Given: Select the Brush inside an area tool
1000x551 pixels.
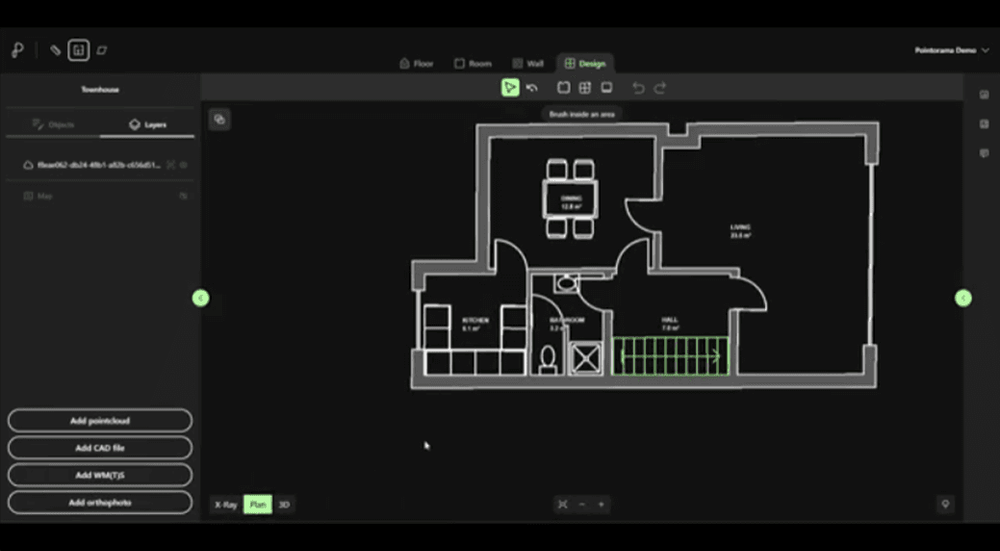Looking at the screenshot, I should (564, 88).
